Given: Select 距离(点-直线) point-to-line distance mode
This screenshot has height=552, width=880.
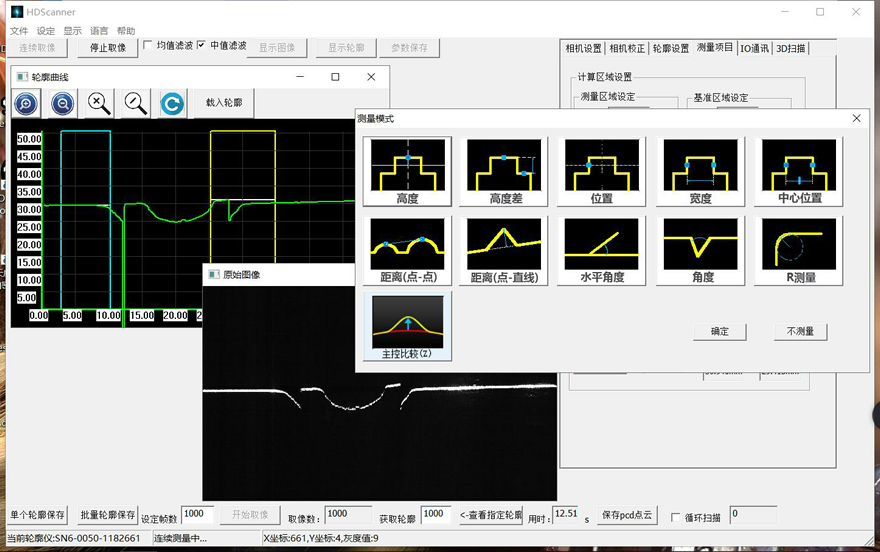Looking at the screenshot, I should pos(504,251).
